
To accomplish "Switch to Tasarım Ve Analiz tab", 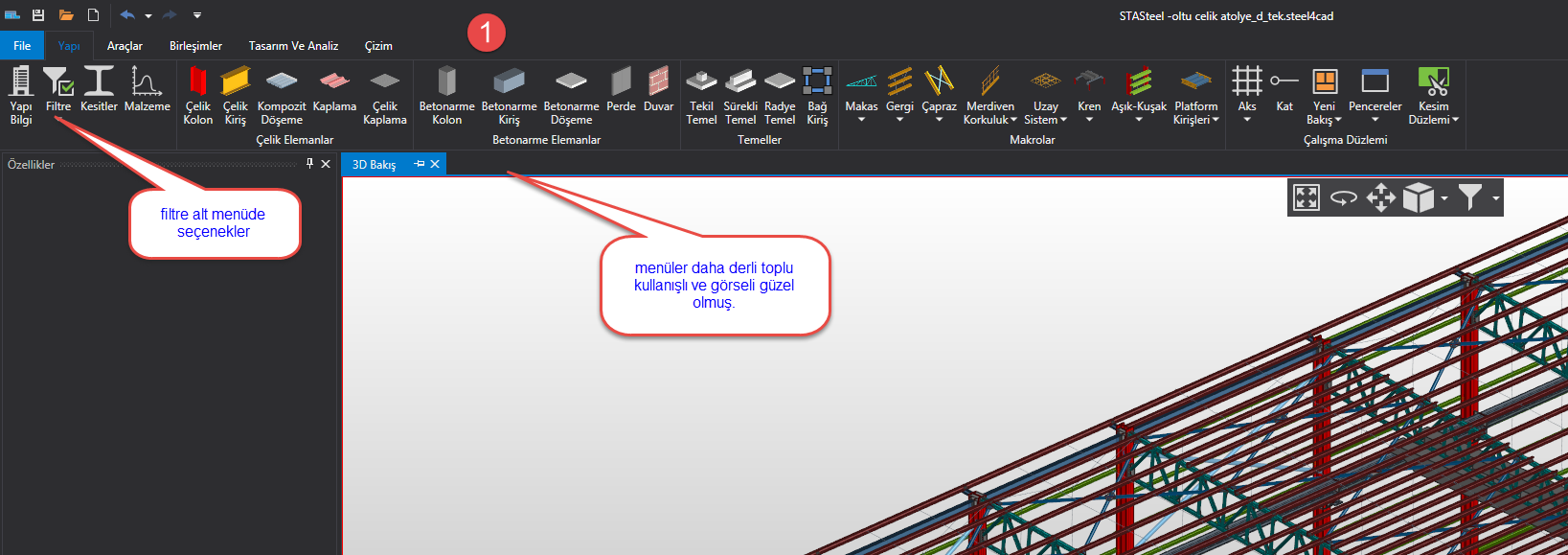I will pos(293,46).
